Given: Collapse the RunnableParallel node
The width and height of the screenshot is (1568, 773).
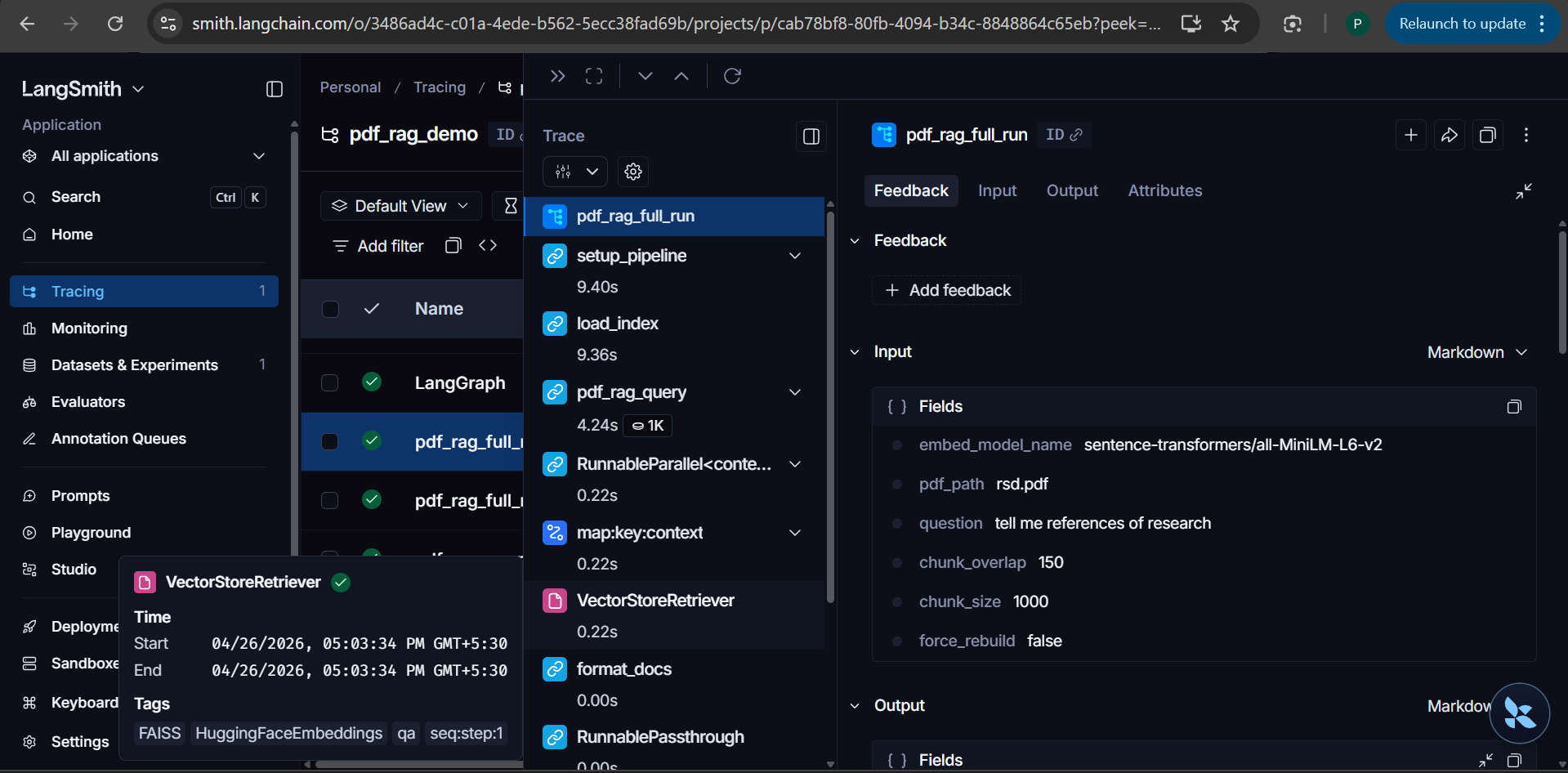Looking at the screenshot, I should click(x=795, y=464).
